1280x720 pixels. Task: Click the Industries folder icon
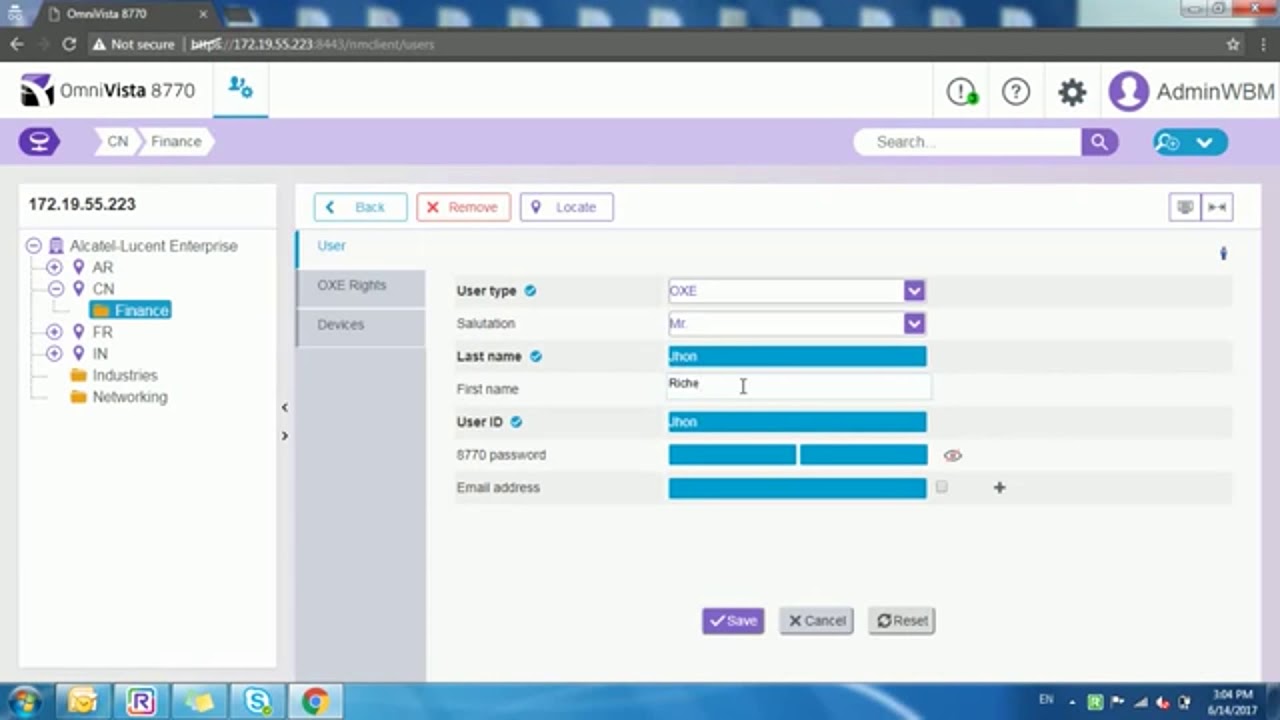coord(79,375)
